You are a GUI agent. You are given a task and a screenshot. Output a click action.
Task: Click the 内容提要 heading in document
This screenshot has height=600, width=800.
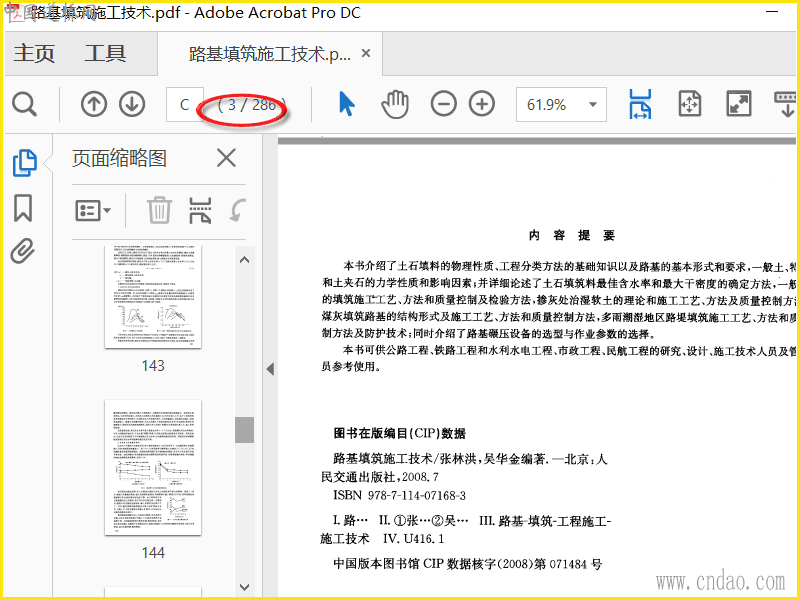pyautogui.click(x=571, y=235)
